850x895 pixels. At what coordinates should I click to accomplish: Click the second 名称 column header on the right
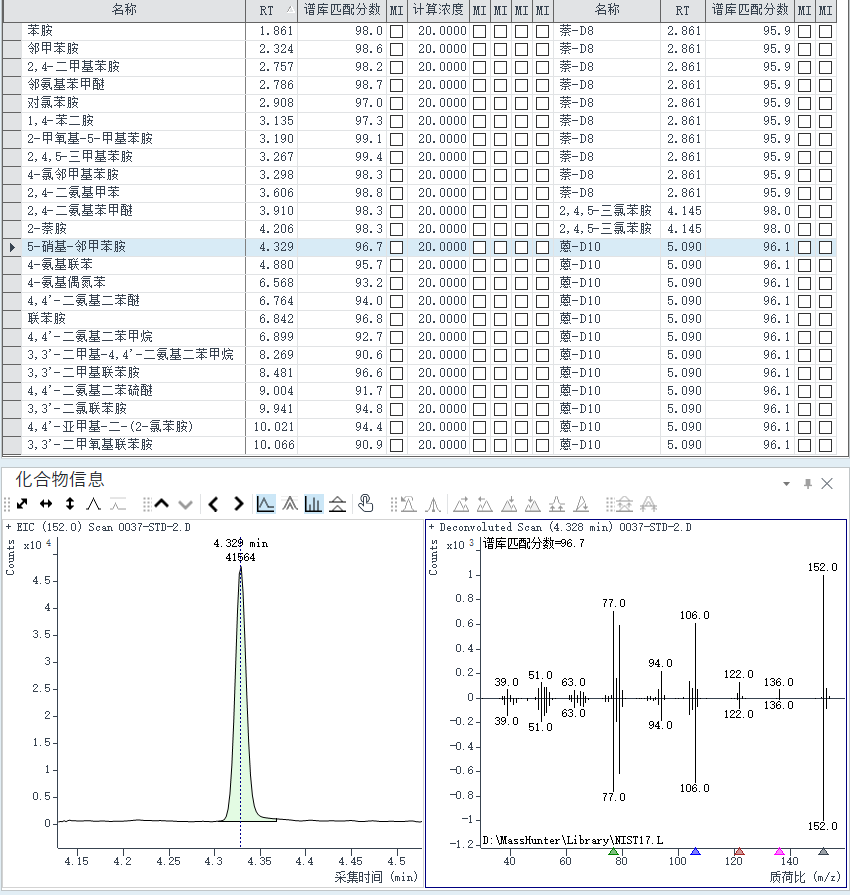coord(607,10)
